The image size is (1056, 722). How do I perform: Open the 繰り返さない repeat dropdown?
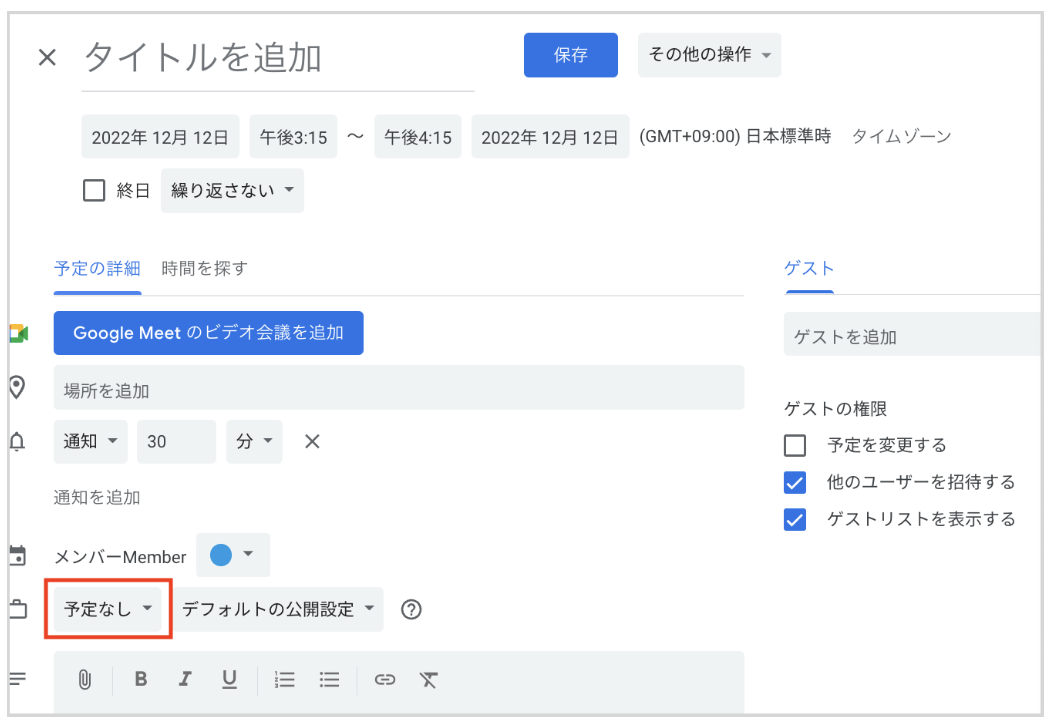click(x=232, y=190)
